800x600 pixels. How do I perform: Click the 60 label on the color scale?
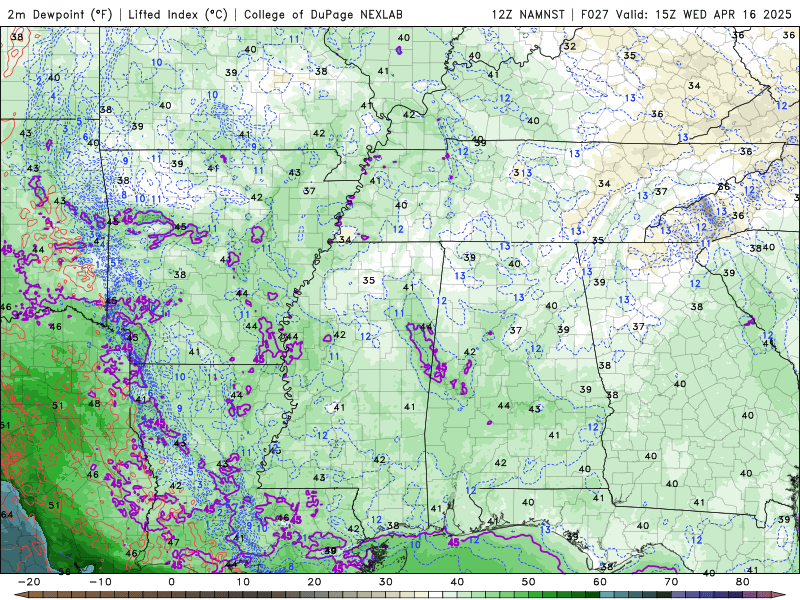(600, 582)
